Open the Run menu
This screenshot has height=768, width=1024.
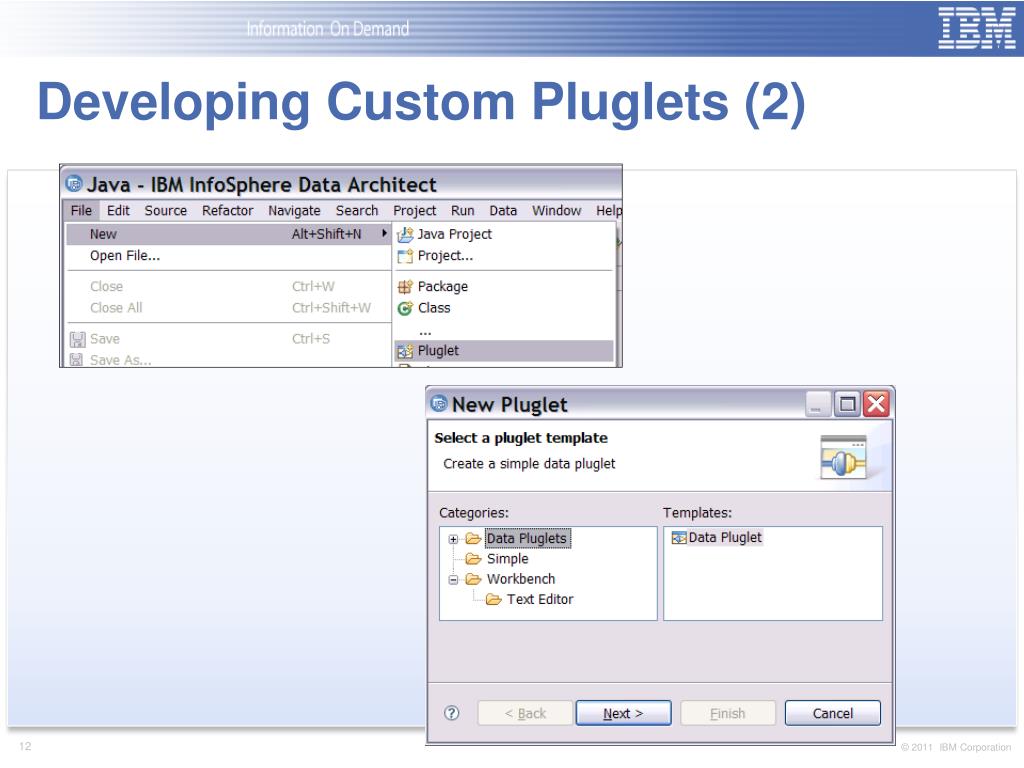[x=463, y=211]
